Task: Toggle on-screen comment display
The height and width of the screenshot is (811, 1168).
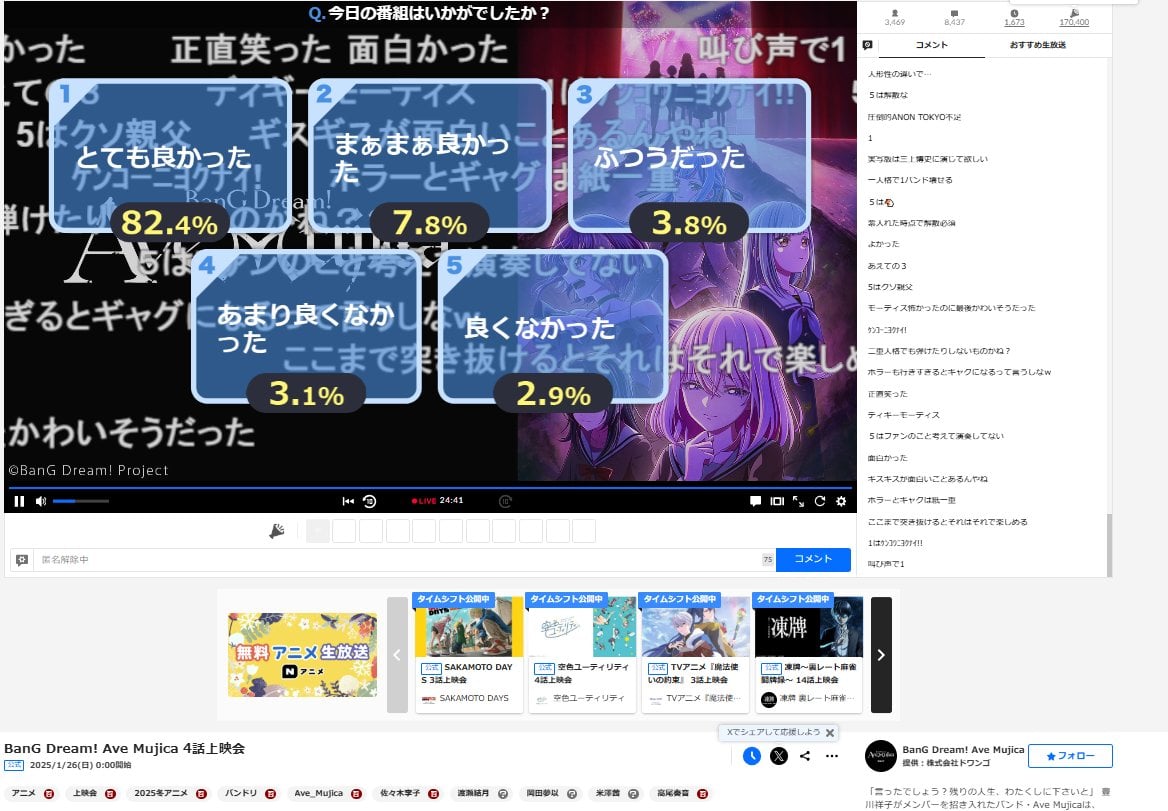Action: click(755, 501)
